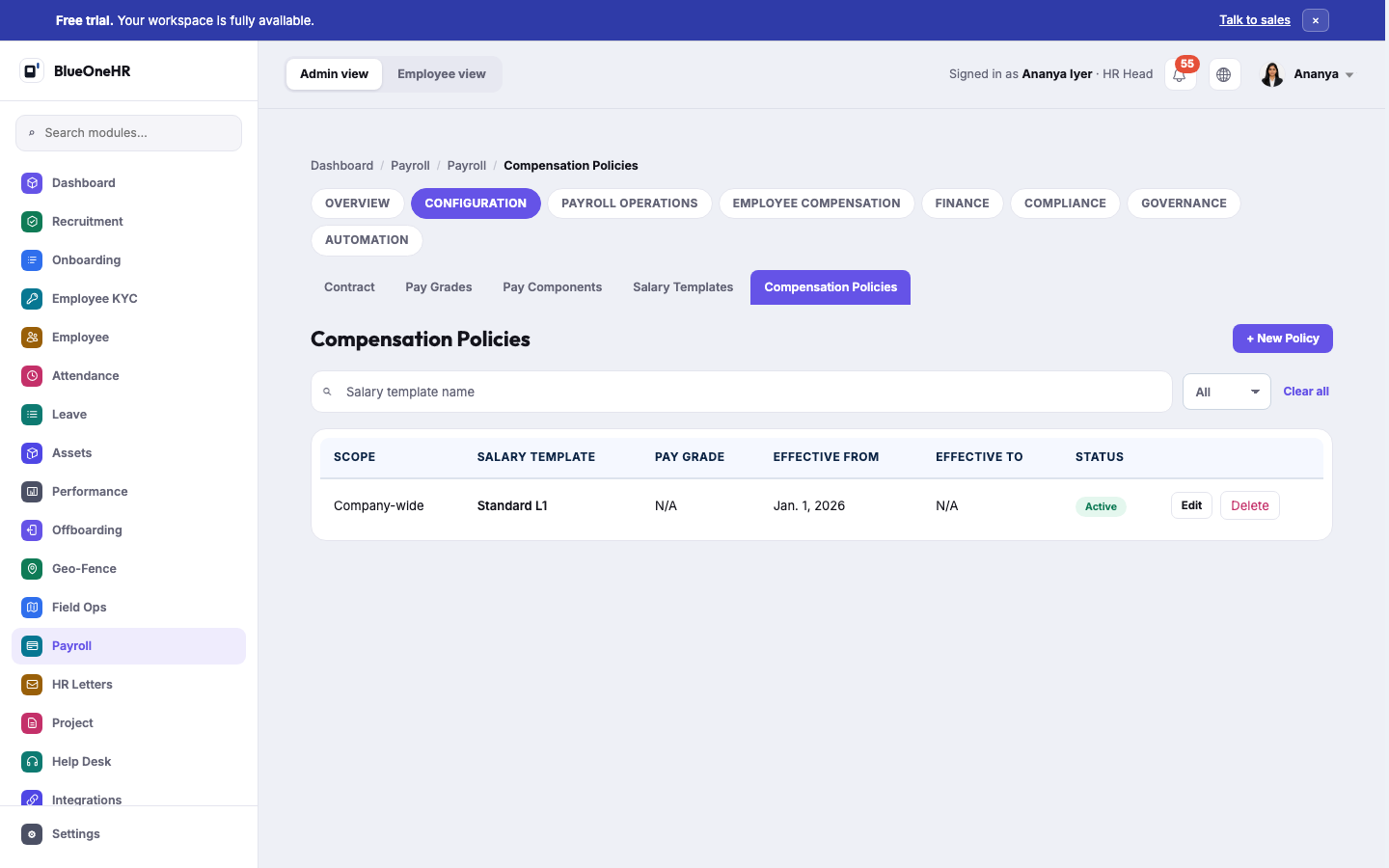The width and height of the screenshot is (1389, 868).
Task: Open the Dashboard module icon
Action: (x=32, y=183)
